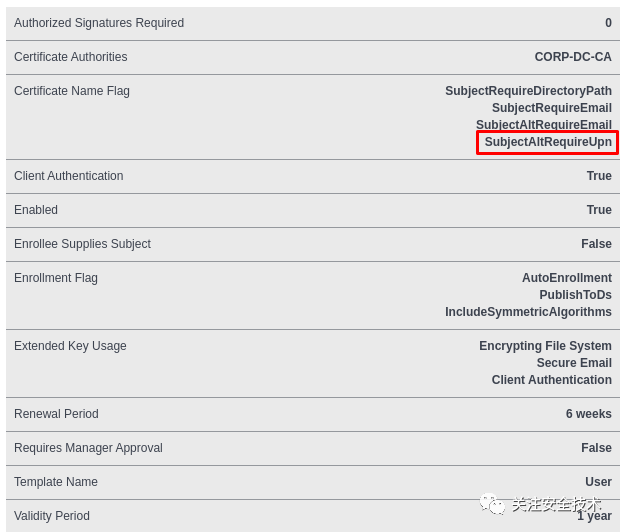Click the Secure Email key usage

coord(574,363)
